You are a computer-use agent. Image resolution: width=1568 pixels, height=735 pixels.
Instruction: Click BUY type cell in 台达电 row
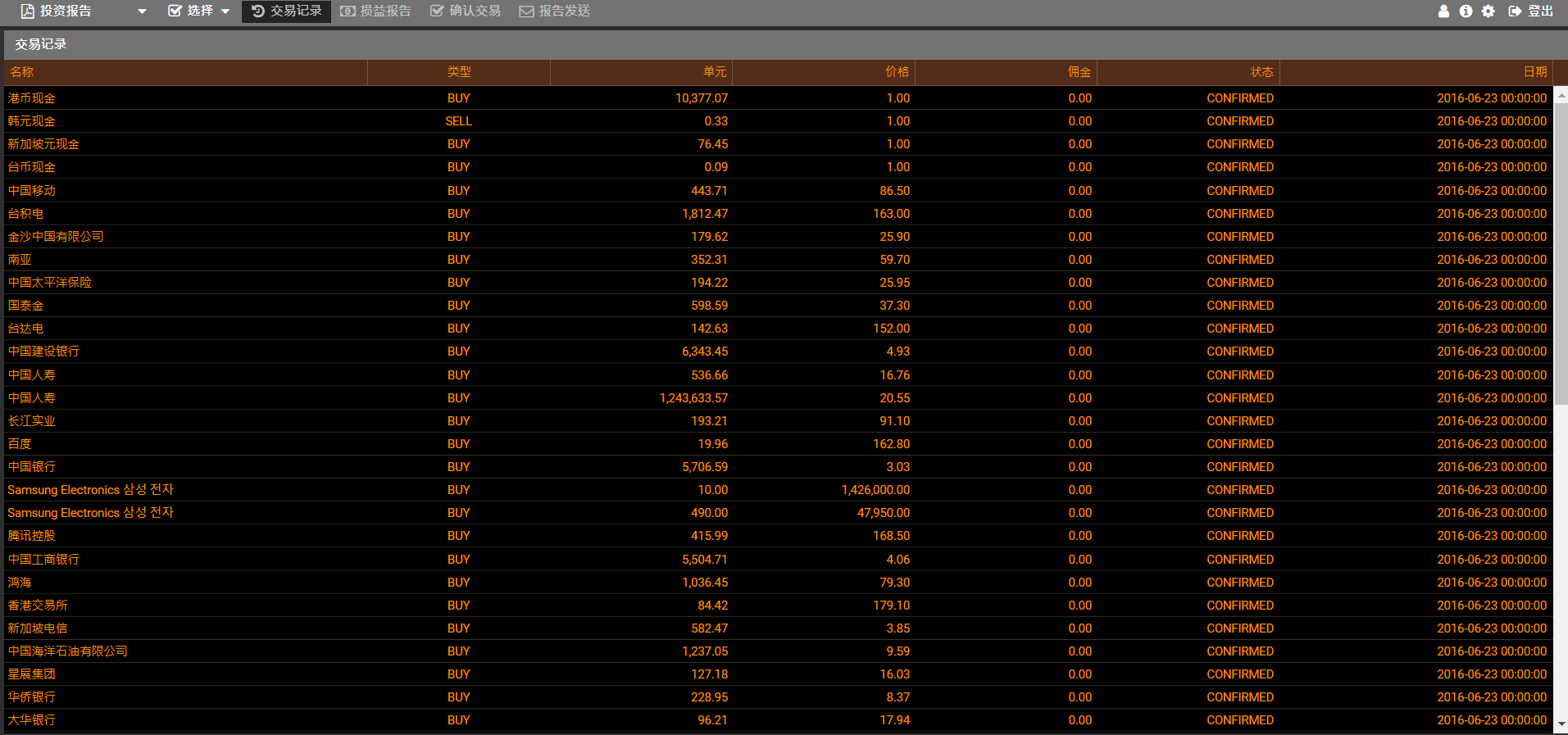[x=459, y=329]
